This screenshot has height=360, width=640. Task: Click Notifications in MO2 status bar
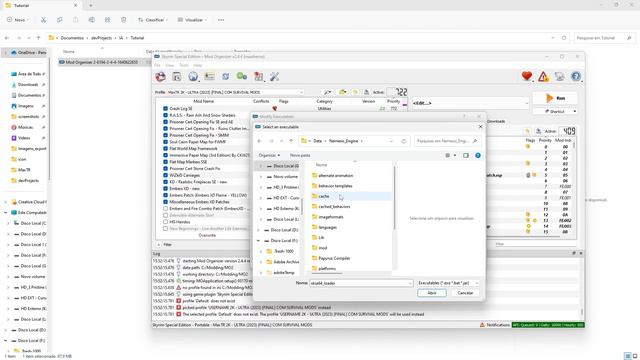[x=495, y=325]
